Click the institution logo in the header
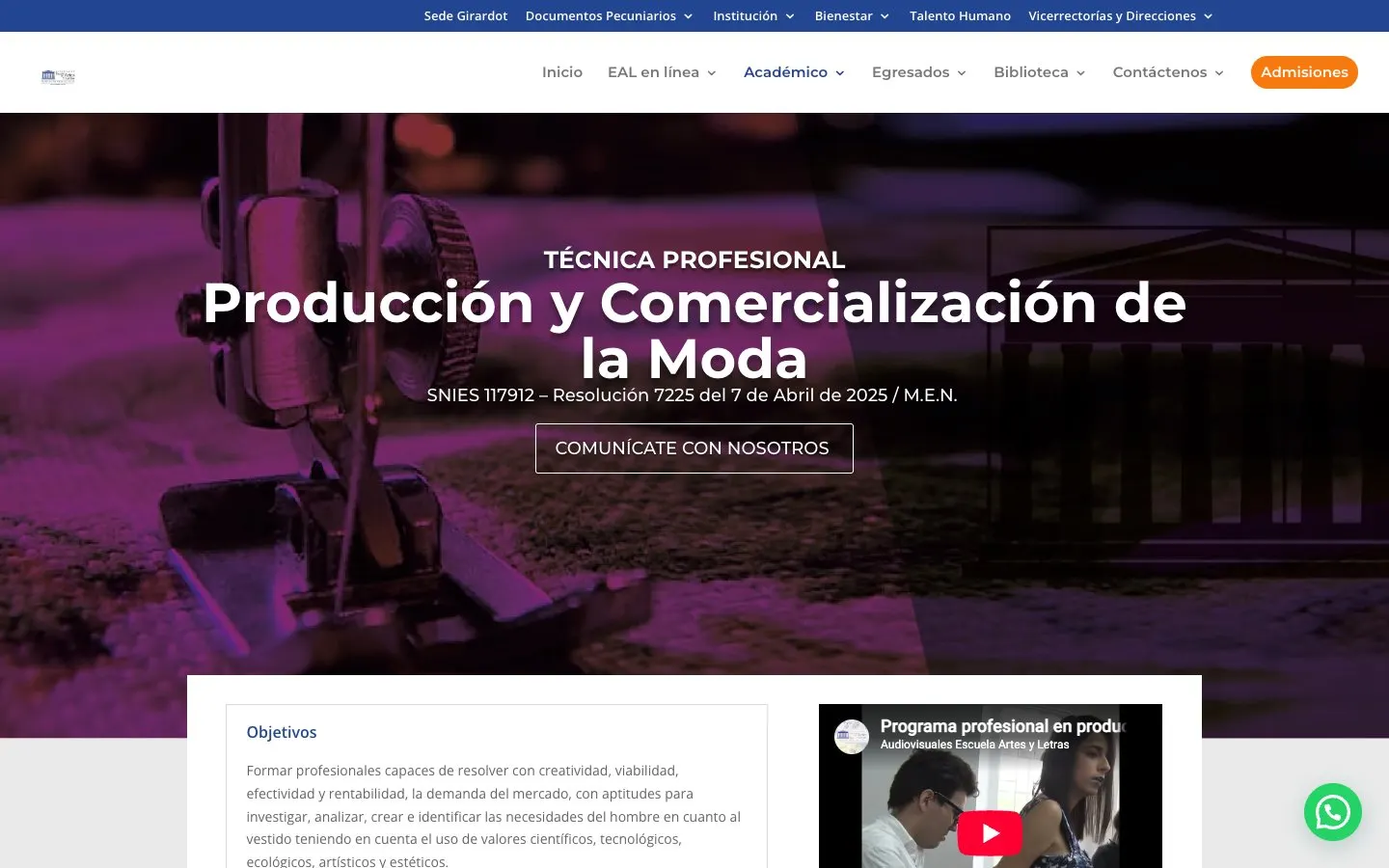This screenshot has width=1389, height=868. coord(58,76)
